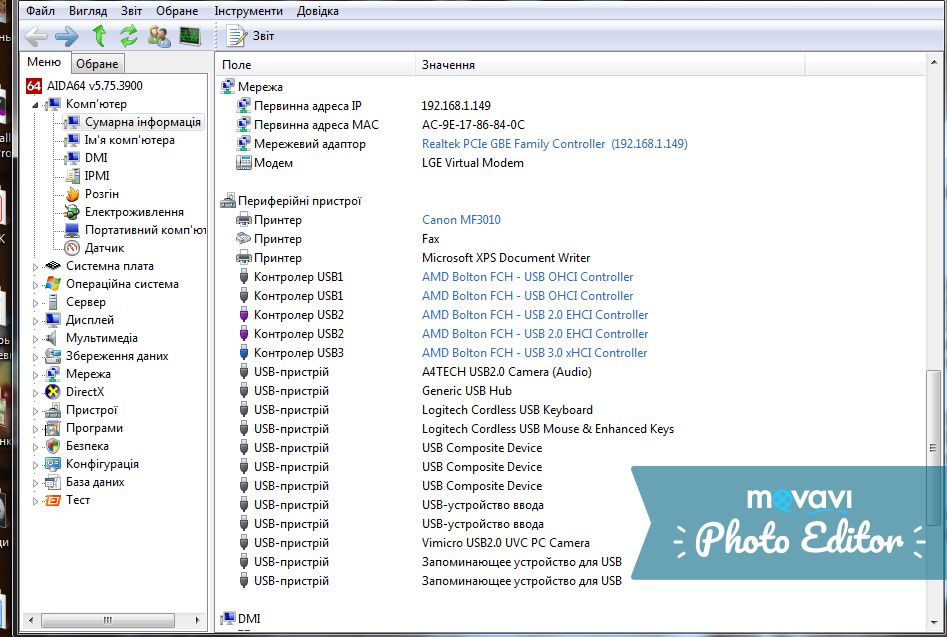Viewport: 947px width, 637px height.
Task: Select Ім'я комп'ютера tree item
Action: click(129, 140)
